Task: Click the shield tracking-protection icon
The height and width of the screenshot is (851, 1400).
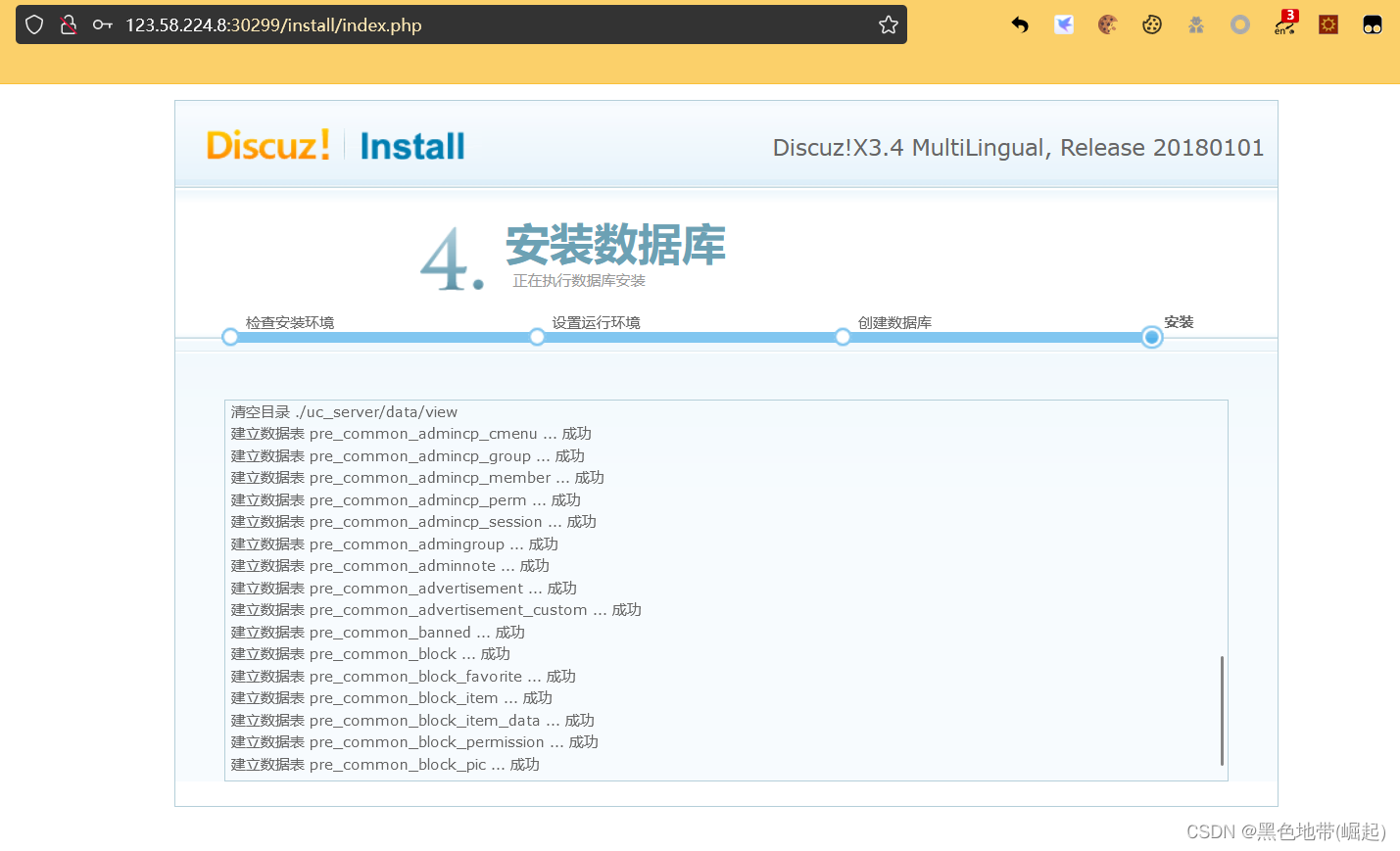Action: [34, 24]
